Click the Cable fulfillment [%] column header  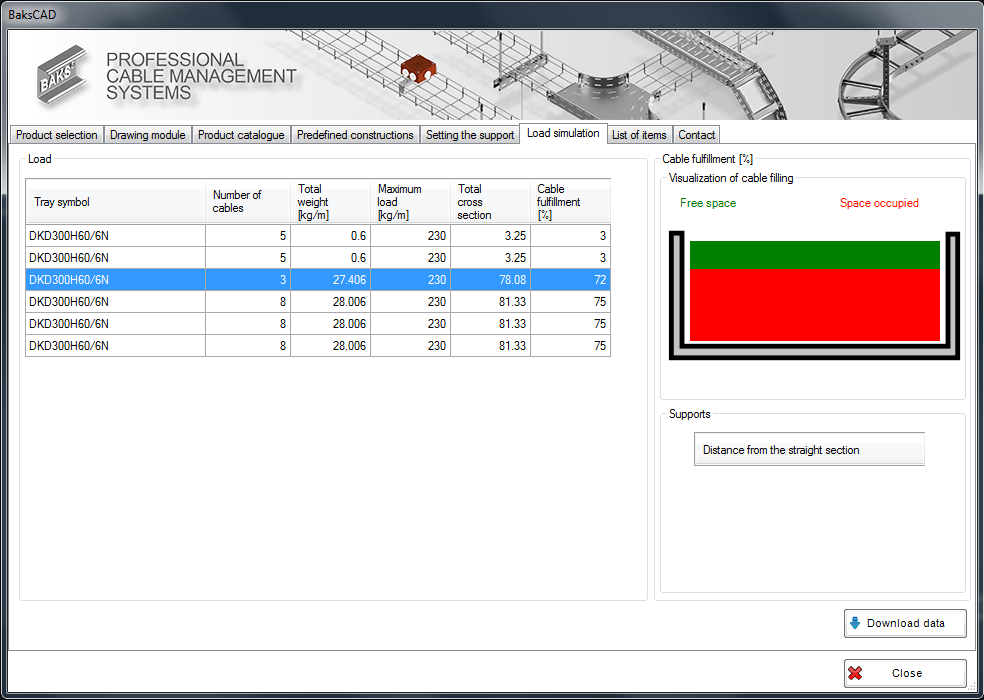point(570,202)
